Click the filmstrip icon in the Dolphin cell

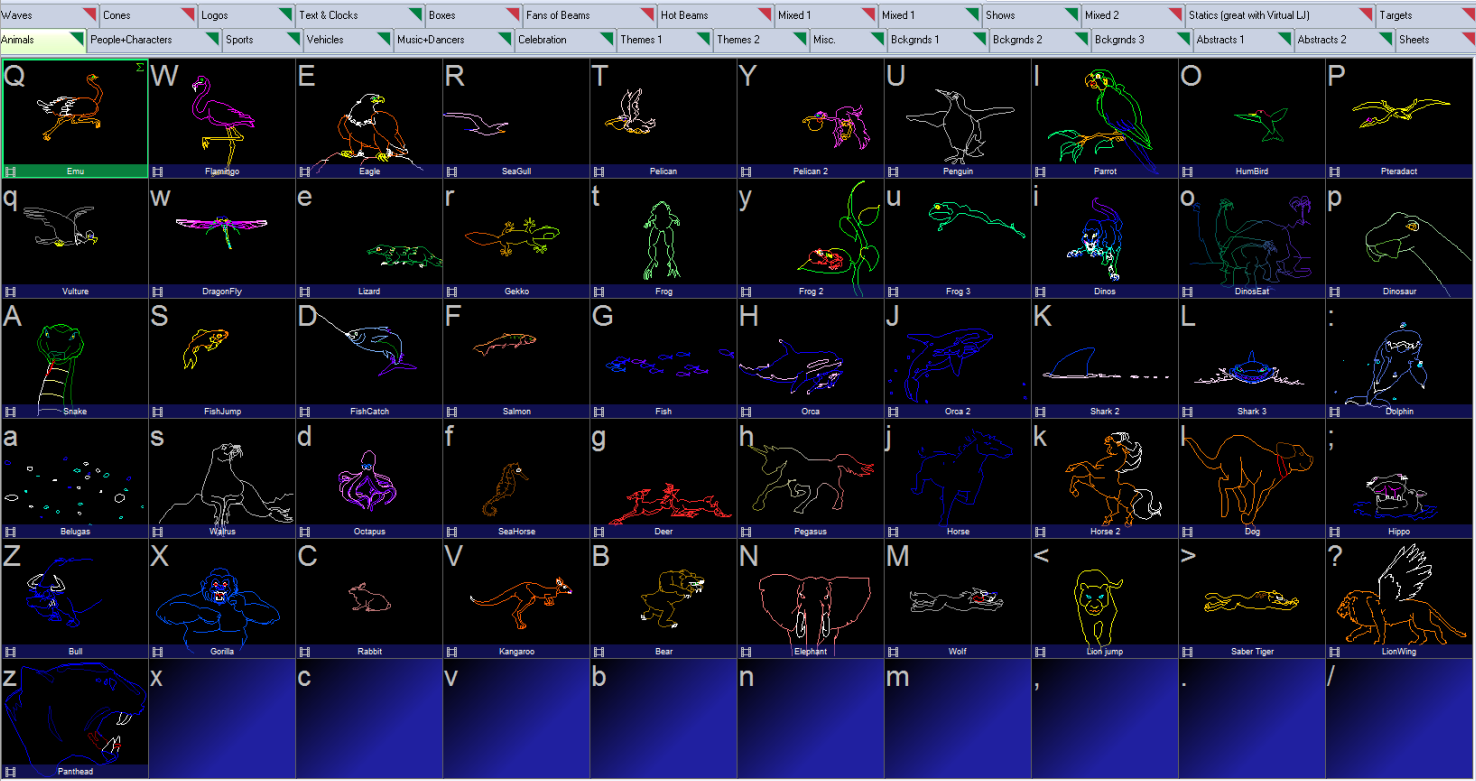[x=1334, y=411]
